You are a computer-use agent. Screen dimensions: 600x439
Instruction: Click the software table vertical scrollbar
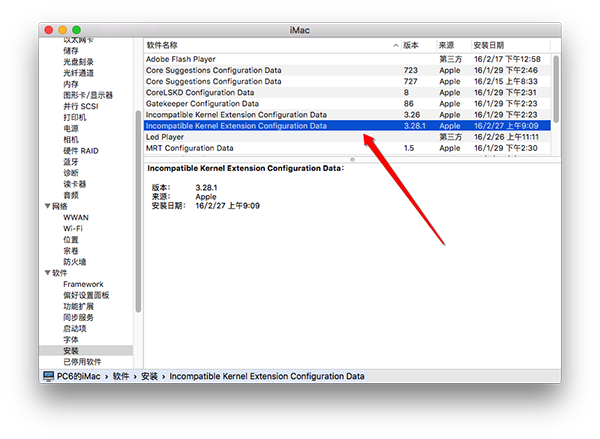[x=556, y=89]
